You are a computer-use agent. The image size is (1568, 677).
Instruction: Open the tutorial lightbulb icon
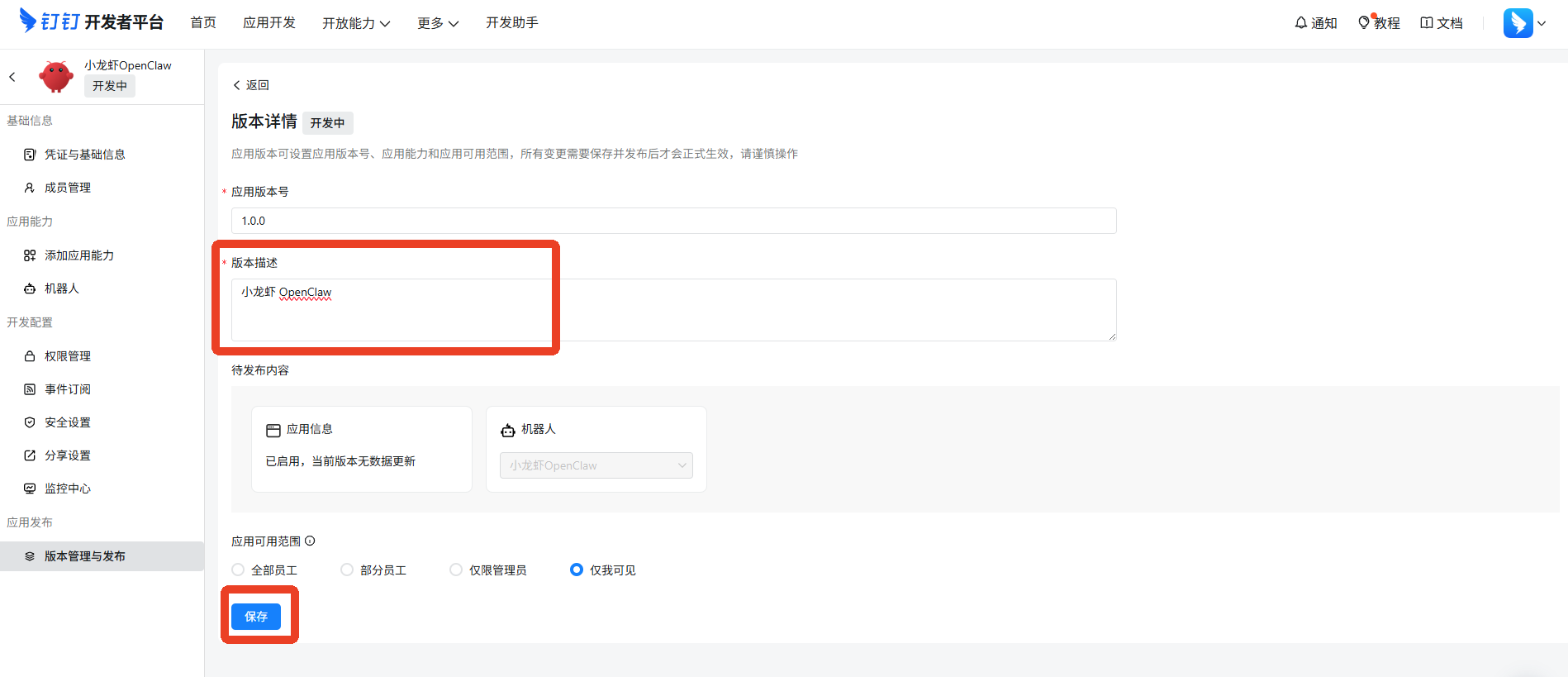pyautogui.click(x=1364, y=23)
